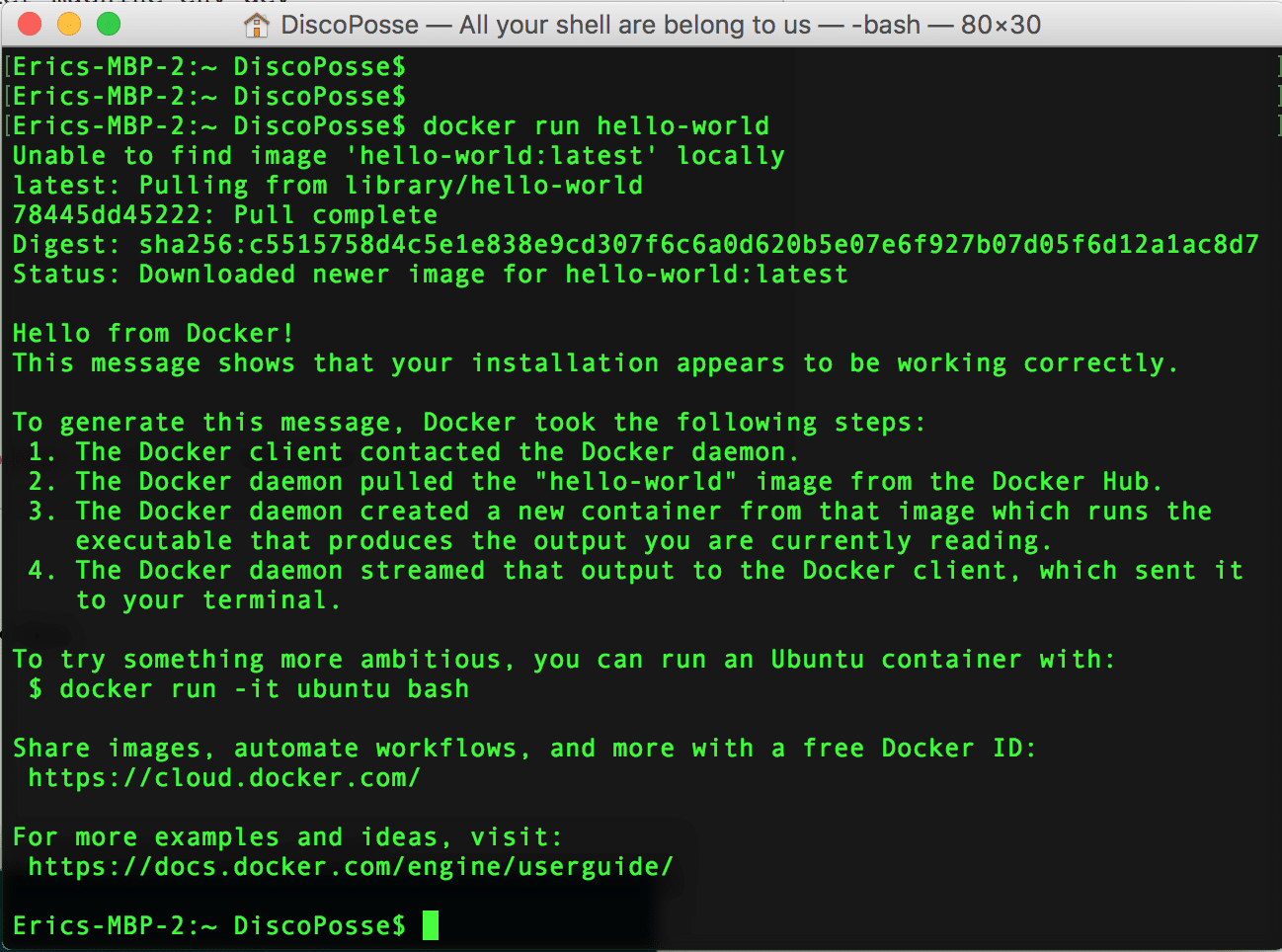Click the line "Unable to find image 'hello-world:latest' locally"
Screen dimensions: 1282x952
(x=399, y=156)
